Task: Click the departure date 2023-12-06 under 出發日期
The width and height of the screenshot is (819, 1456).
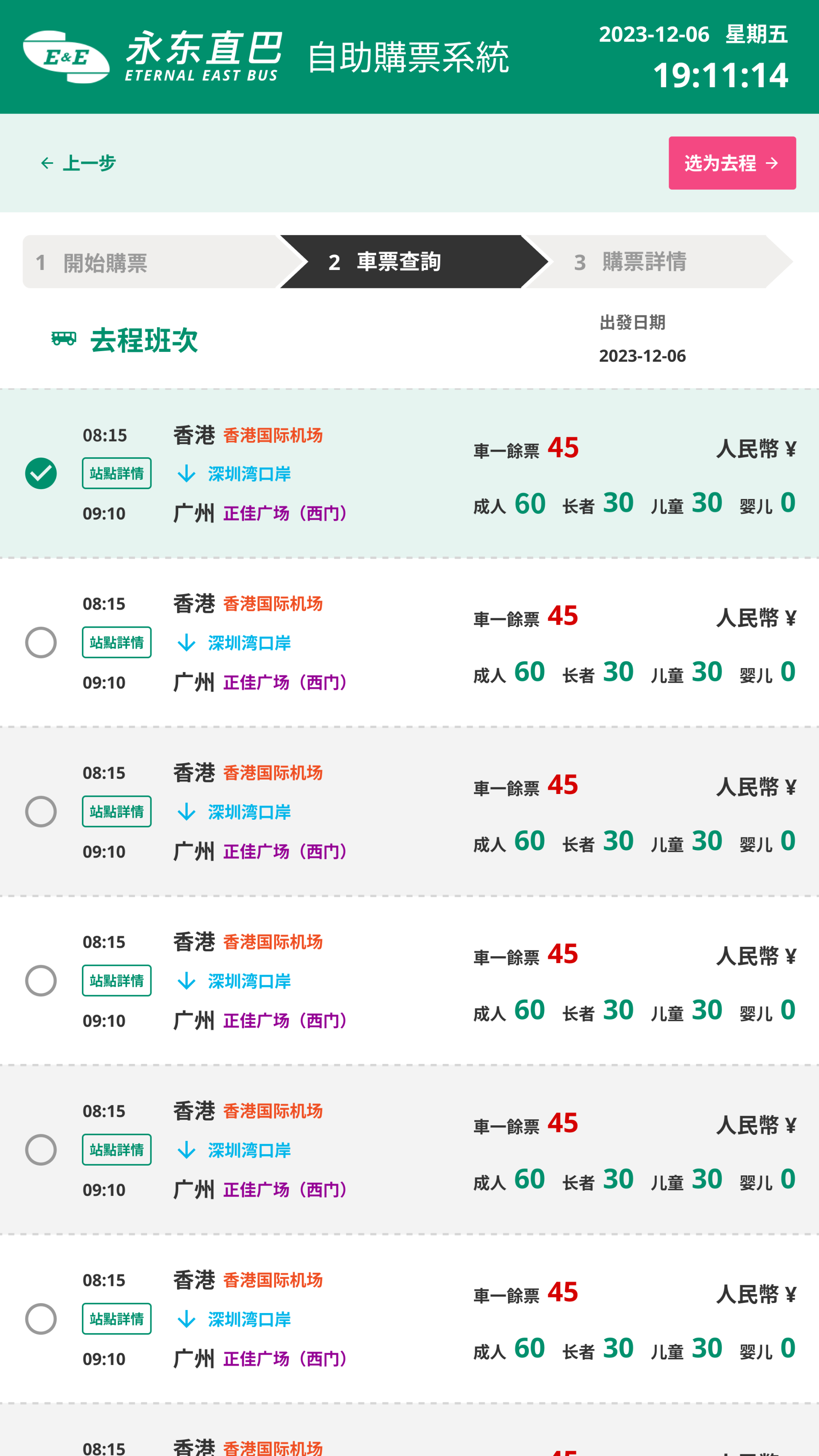Action: pos(642,356)
